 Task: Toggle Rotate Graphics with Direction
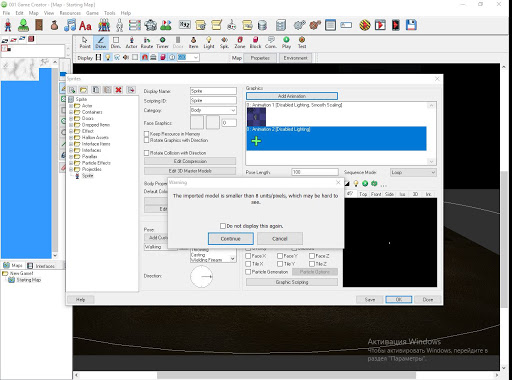tap(146, 140)
